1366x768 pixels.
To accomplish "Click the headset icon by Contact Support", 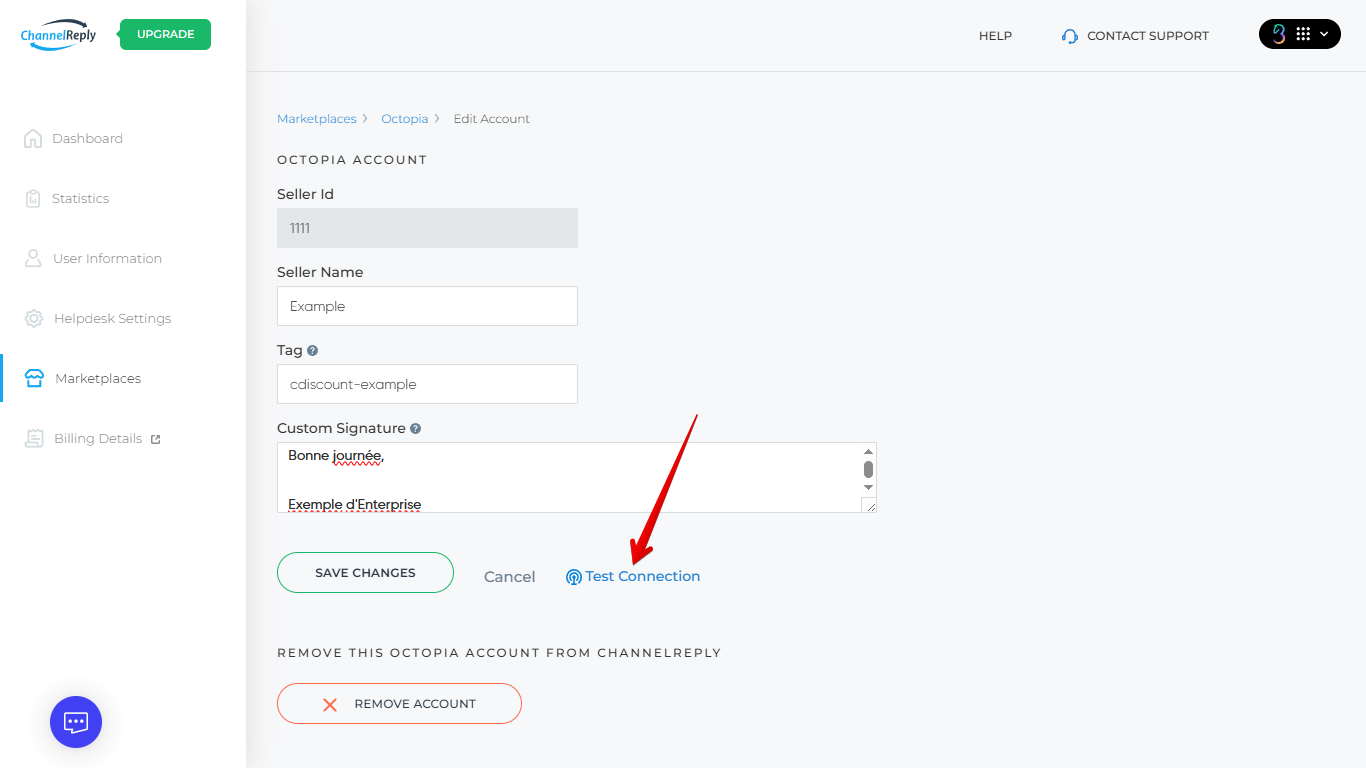I will pos(1070,36).
